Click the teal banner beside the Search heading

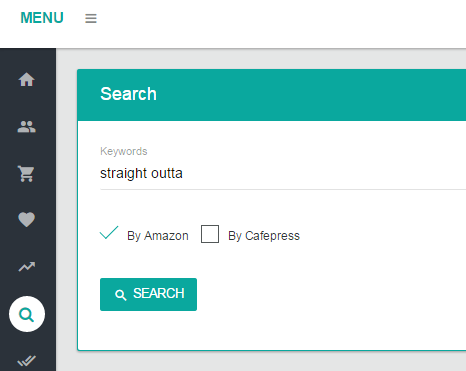click(310, 95)
